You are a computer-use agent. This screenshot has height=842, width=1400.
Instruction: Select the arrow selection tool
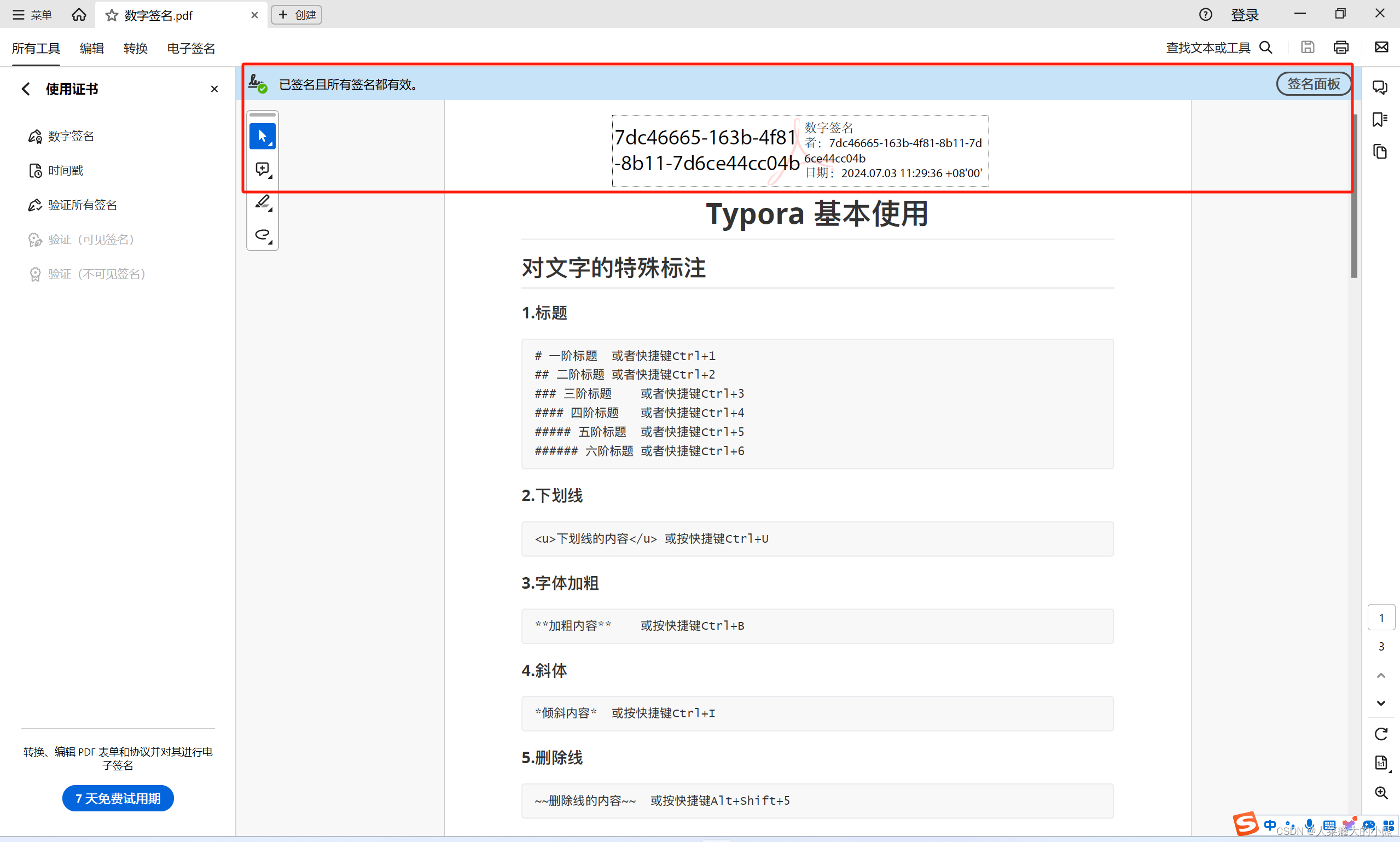[262, 136]
